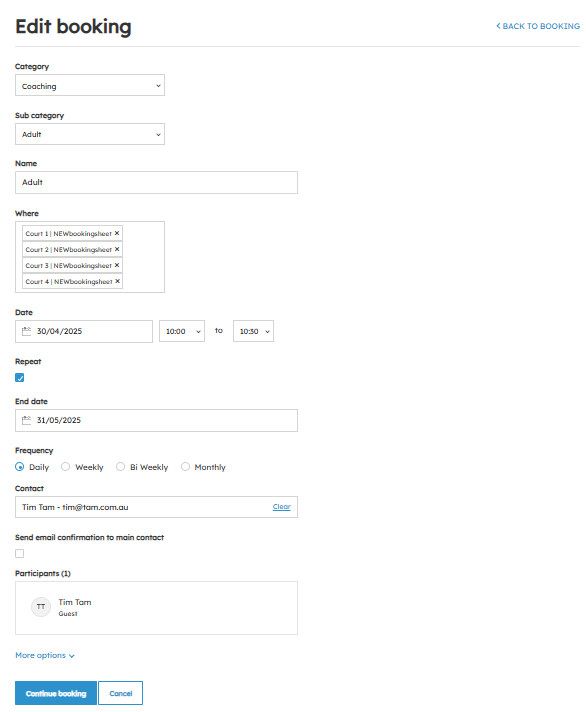The width and height of the screenshot is (586, 712).
Task: Expand More options
Action: pyautogui.click(x=45, y=656)
